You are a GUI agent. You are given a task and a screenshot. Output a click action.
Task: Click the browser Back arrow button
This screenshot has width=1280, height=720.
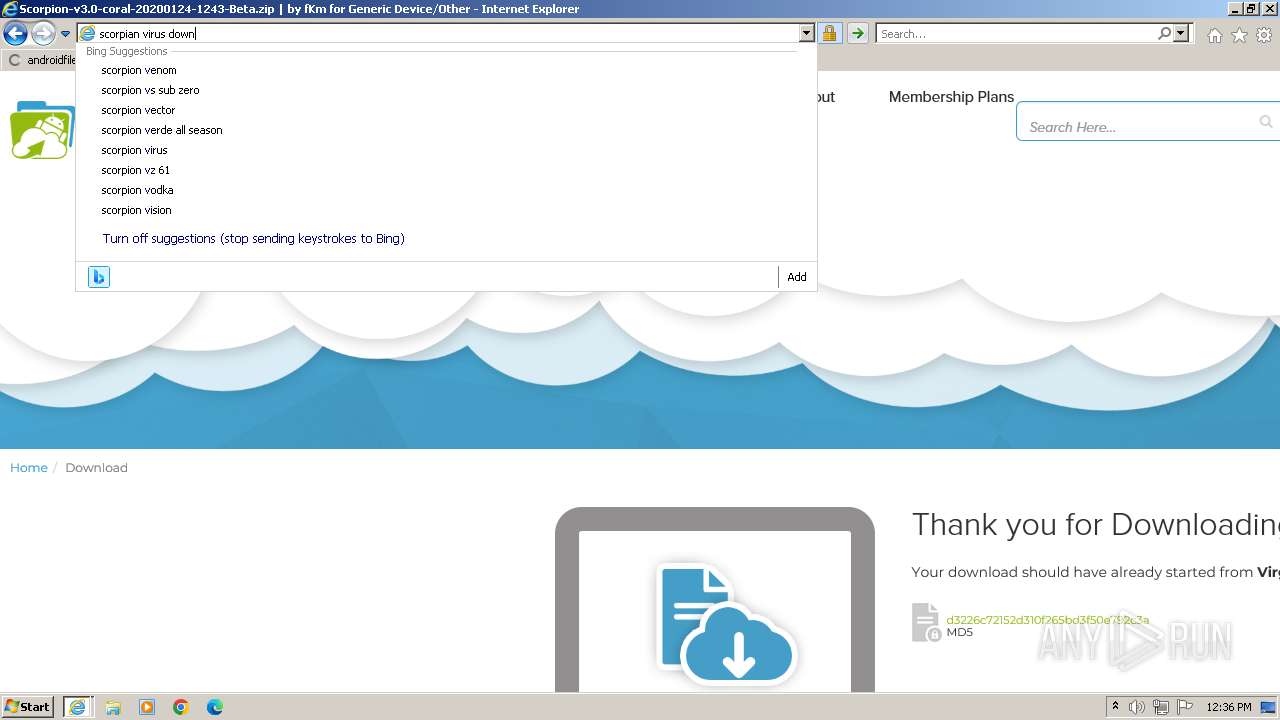click(15, 34)
